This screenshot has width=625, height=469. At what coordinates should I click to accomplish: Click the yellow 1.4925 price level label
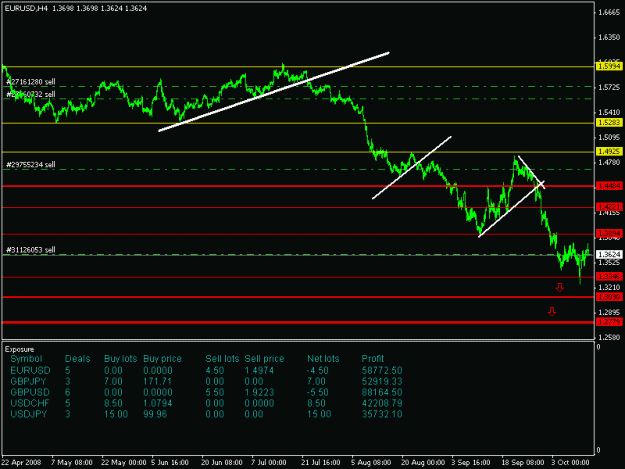click(609, 151)
